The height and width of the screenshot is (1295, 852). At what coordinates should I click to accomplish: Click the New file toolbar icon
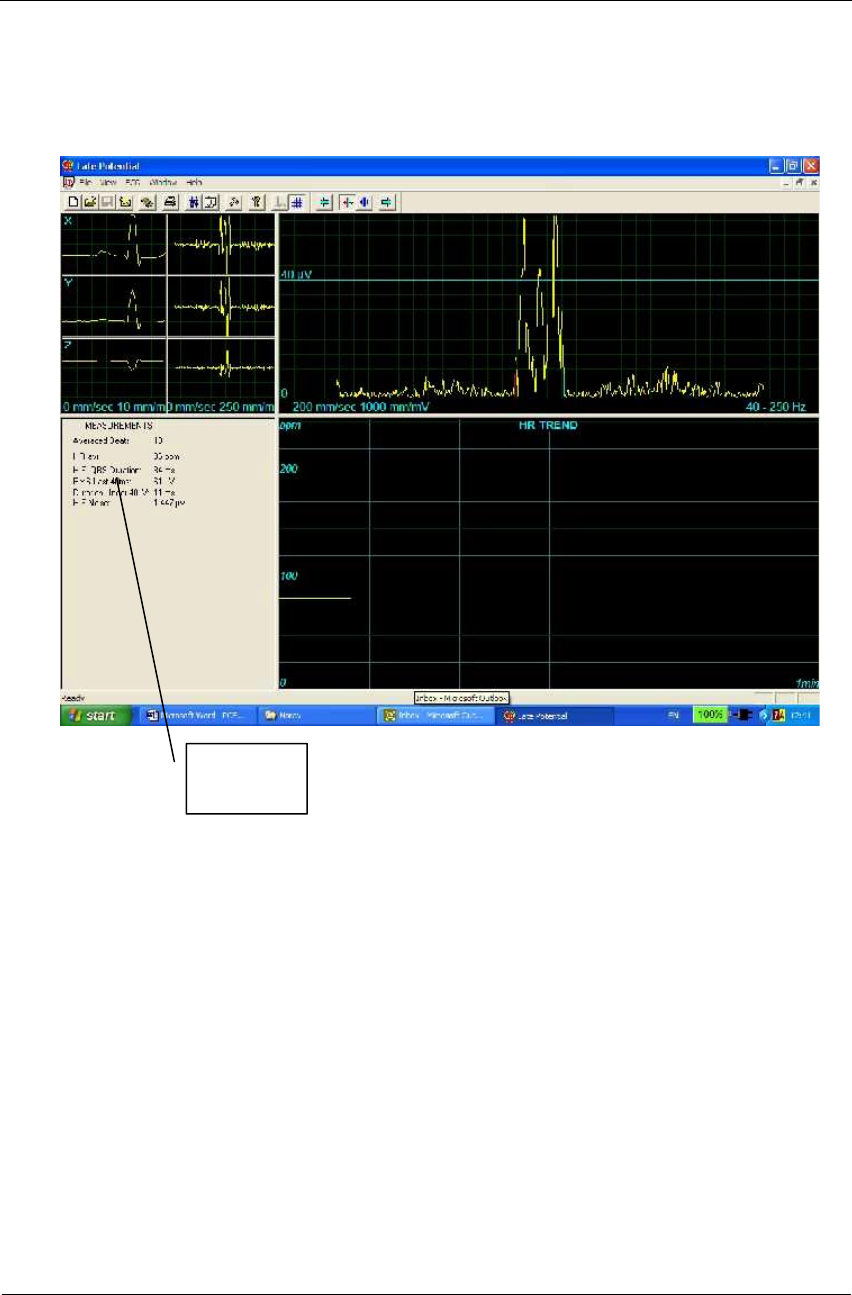74,202
